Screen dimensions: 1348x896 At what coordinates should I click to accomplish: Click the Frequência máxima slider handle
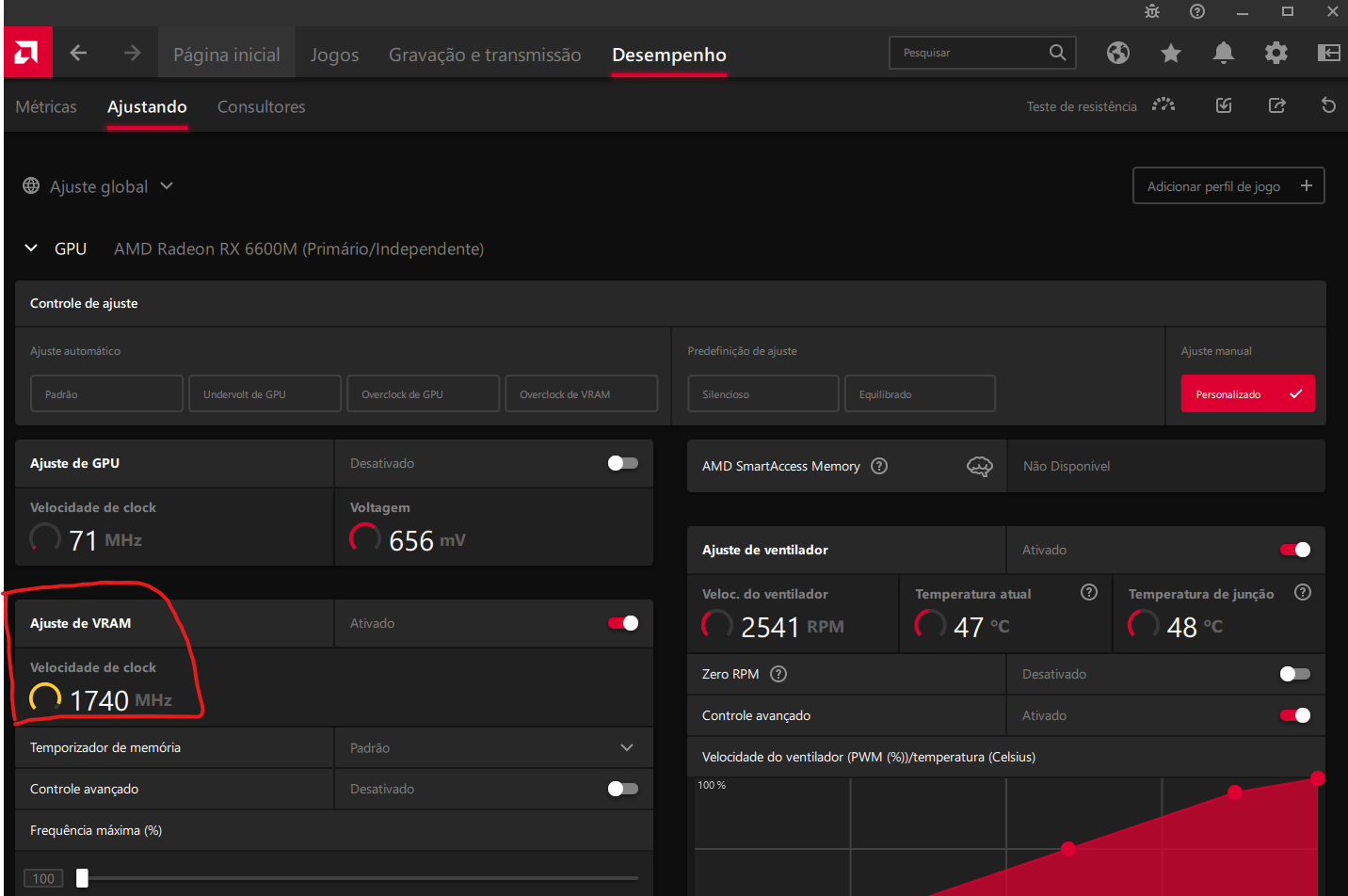pyautogui.click(x=82, y=878)
